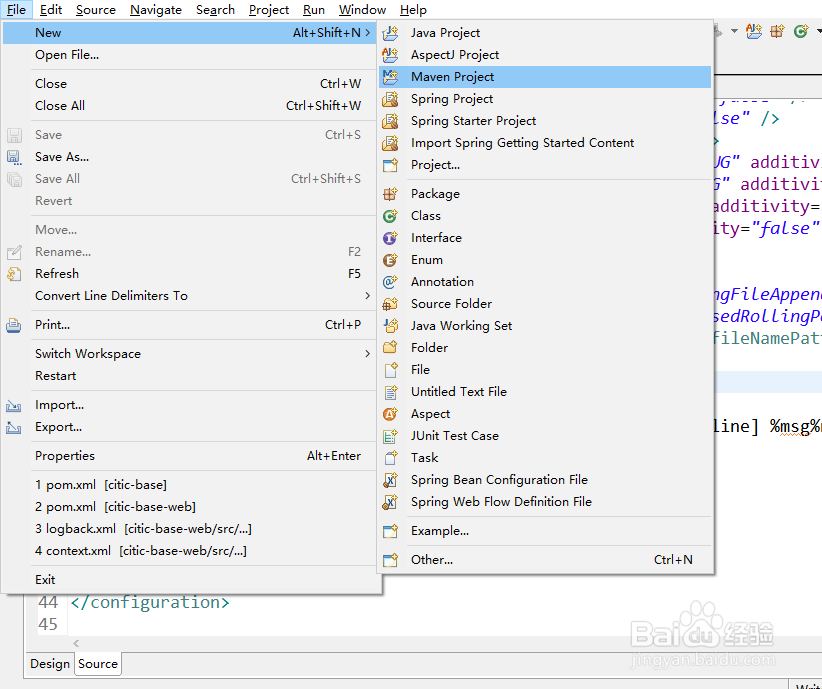Click the Task icon
Image resolution: width=822 pixels, height=689 pixels.
pos(390,458)
